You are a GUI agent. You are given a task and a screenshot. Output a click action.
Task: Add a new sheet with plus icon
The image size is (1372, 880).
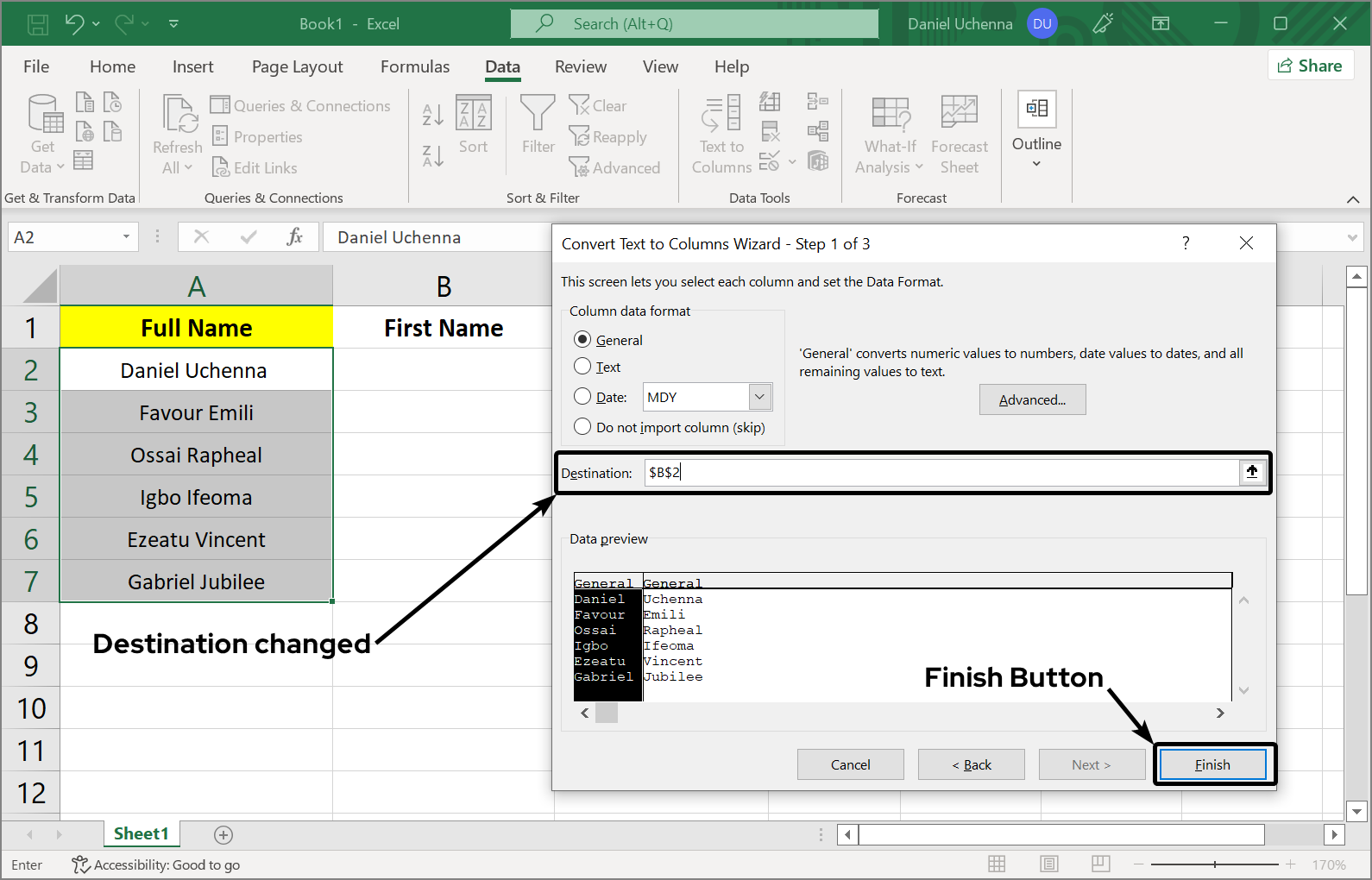click(x=223, y=834)
